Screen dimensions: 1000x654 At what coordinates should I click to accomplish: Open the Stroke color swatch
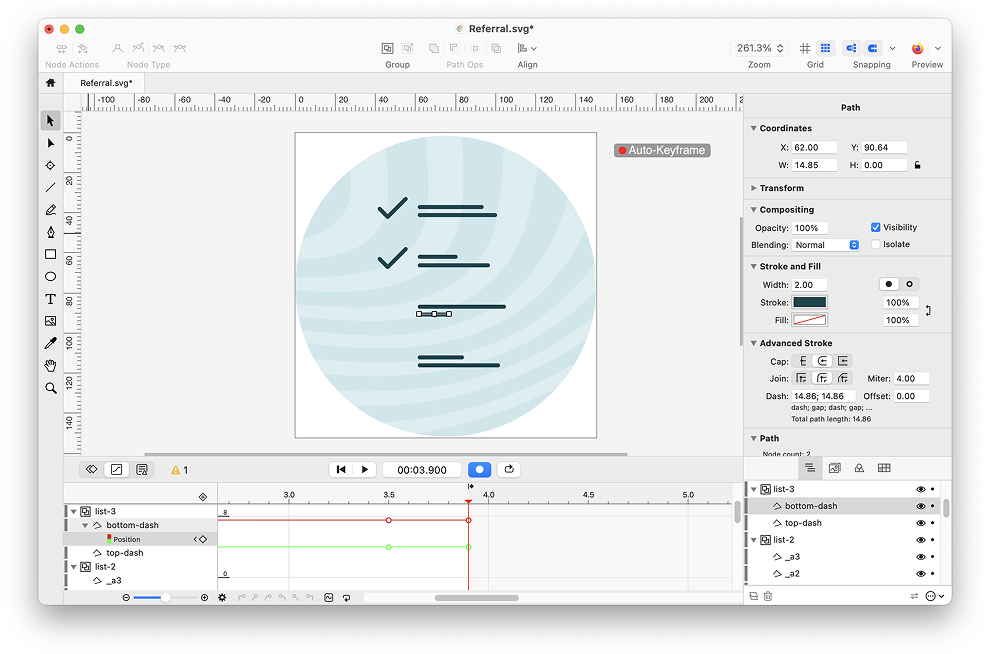810,302
